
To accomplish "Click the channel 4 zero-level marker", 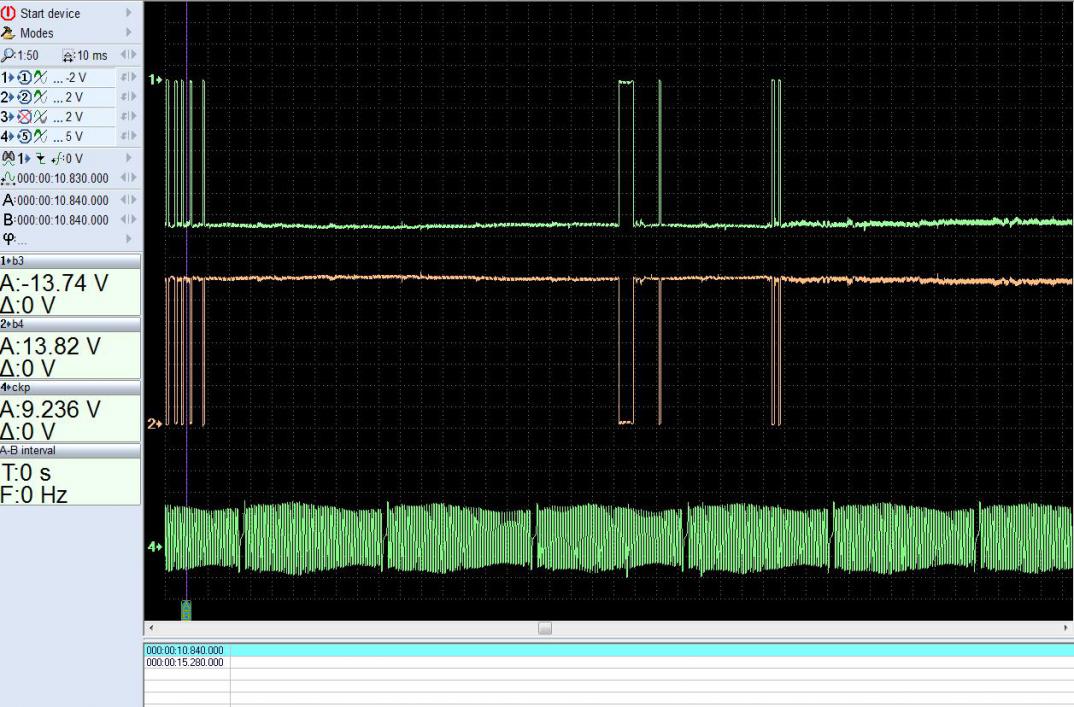I will 155,547.
